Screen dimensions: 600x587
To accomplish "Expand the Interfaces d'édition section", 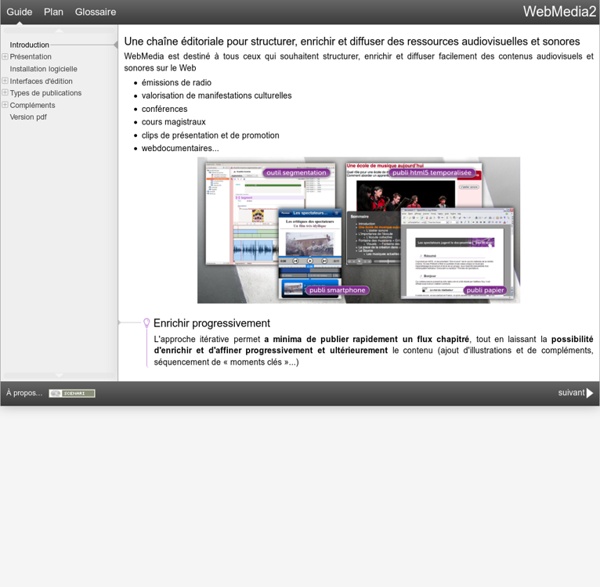I will 5,81.
